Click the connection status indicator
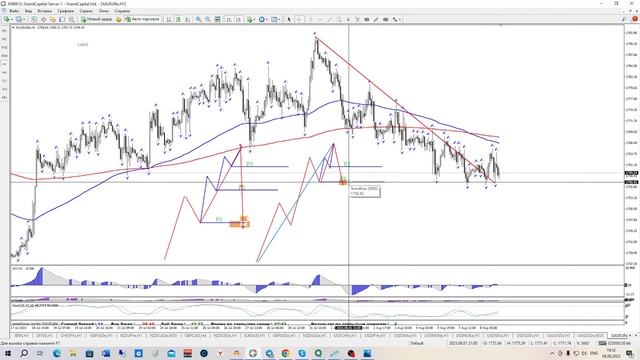The image size is (640, 360). [616, 343]
